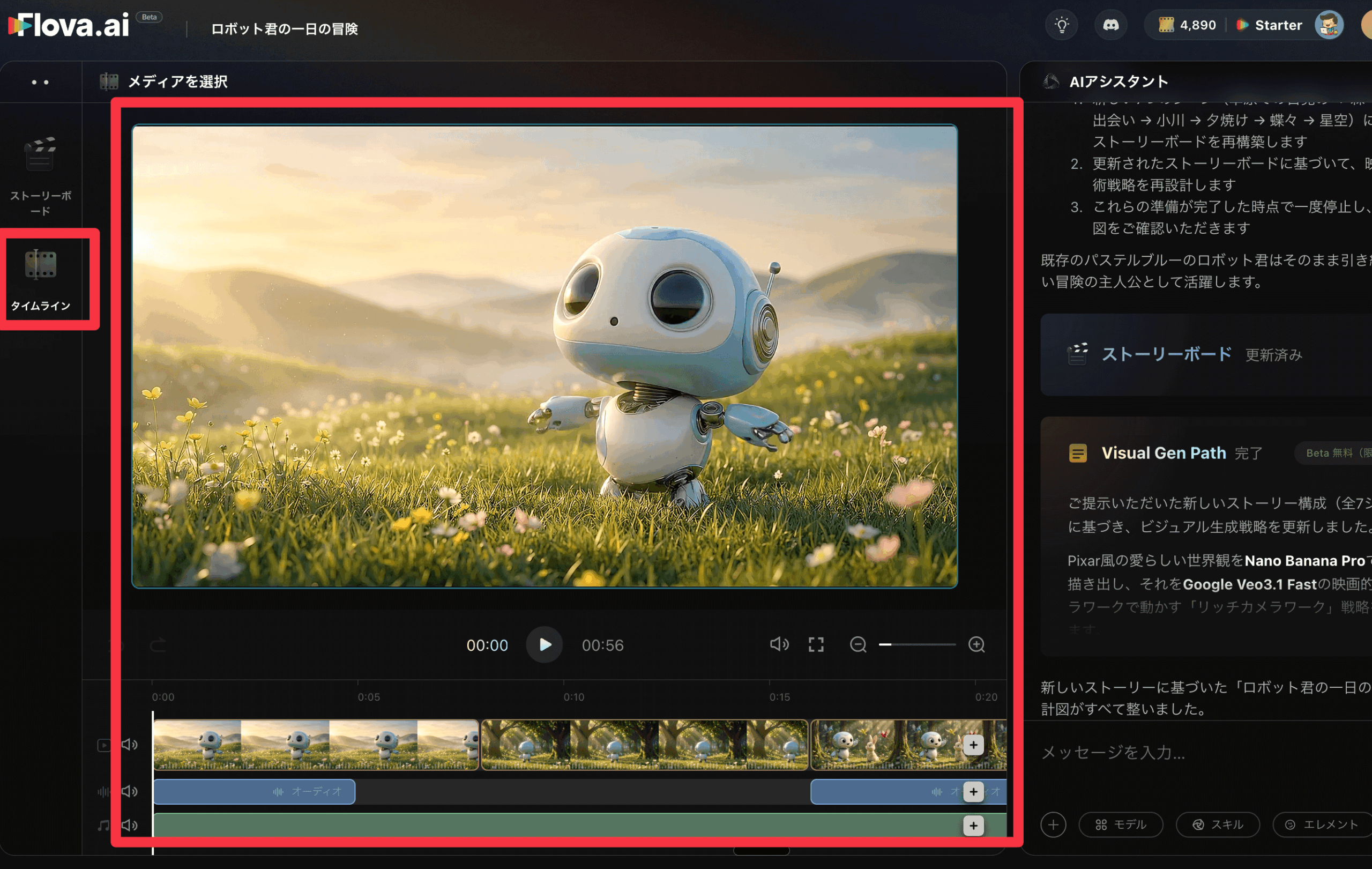Open the スキル skill selector
Image resolution: width=1372 pixels, height=869 pixels.
[x=1217, y=825]
